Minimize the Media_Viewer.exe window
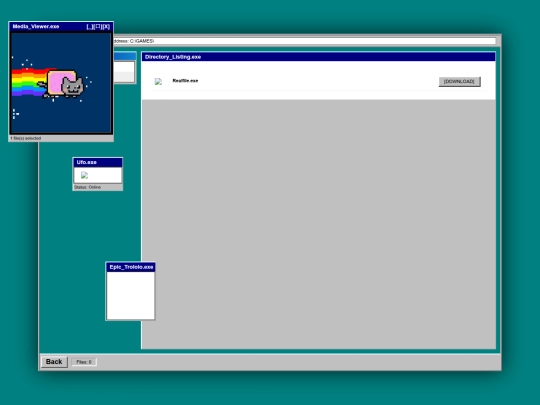 (x=90, y=27)
